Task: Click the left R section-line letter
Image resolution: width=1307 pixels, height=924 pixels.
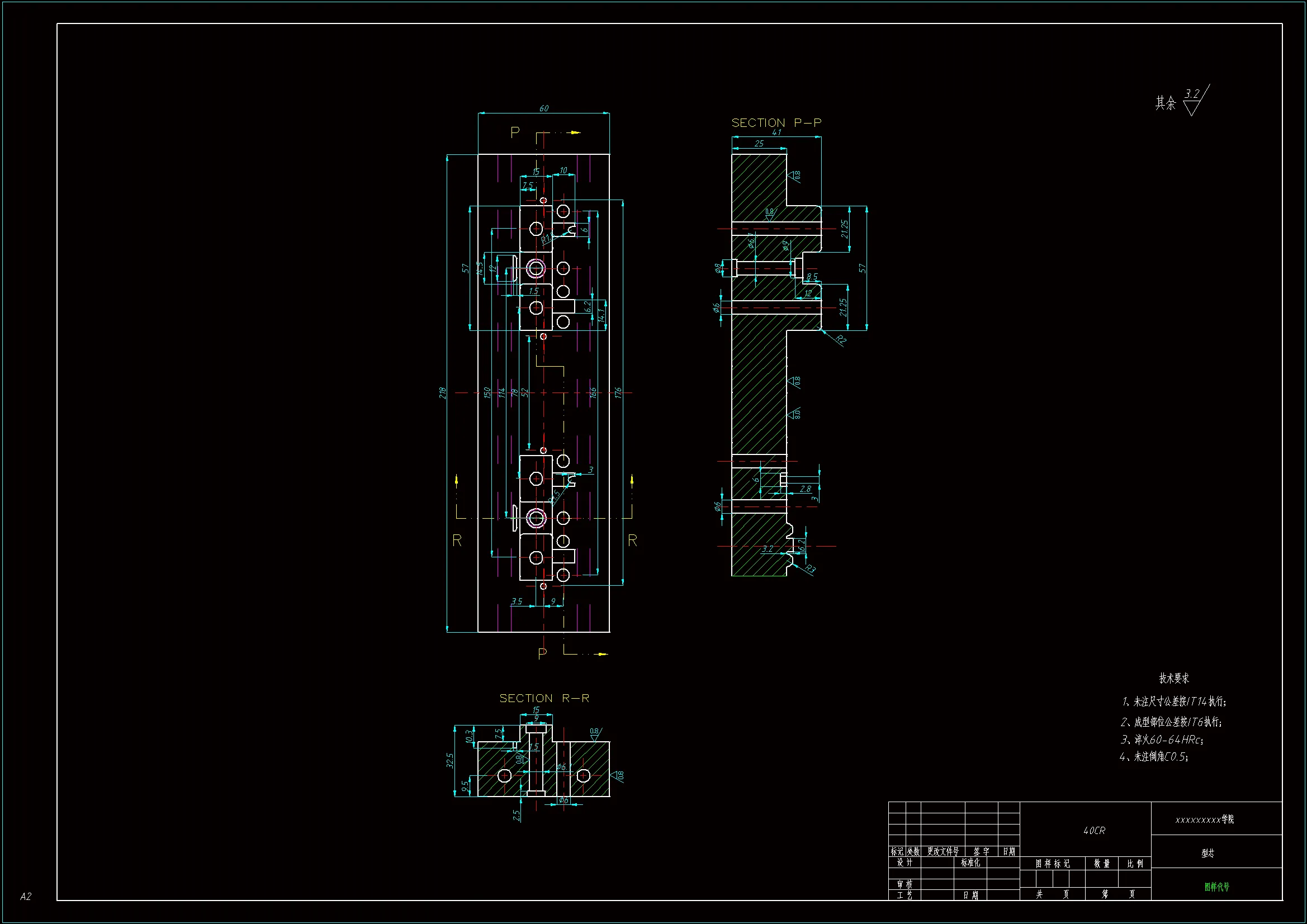Action: (457, 541)
